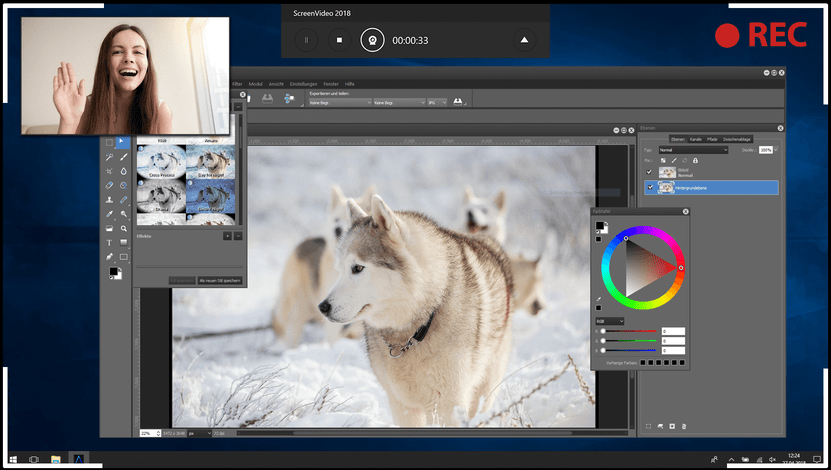Click the red channel slider
Viewport: 831px width, 470px height.
pos(629,331)
